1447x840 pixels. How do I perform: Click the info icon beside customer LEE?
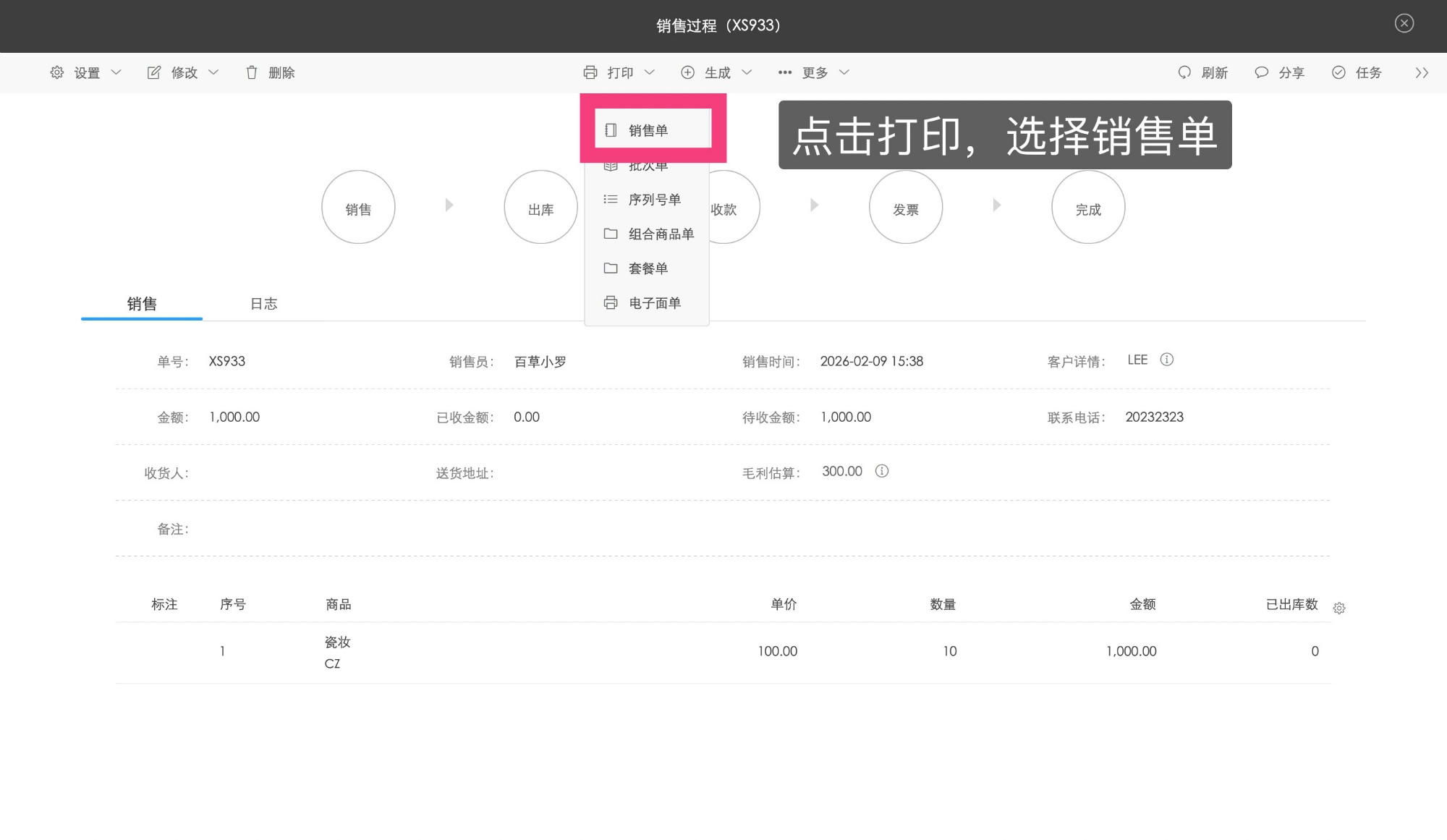point(1168,360)
